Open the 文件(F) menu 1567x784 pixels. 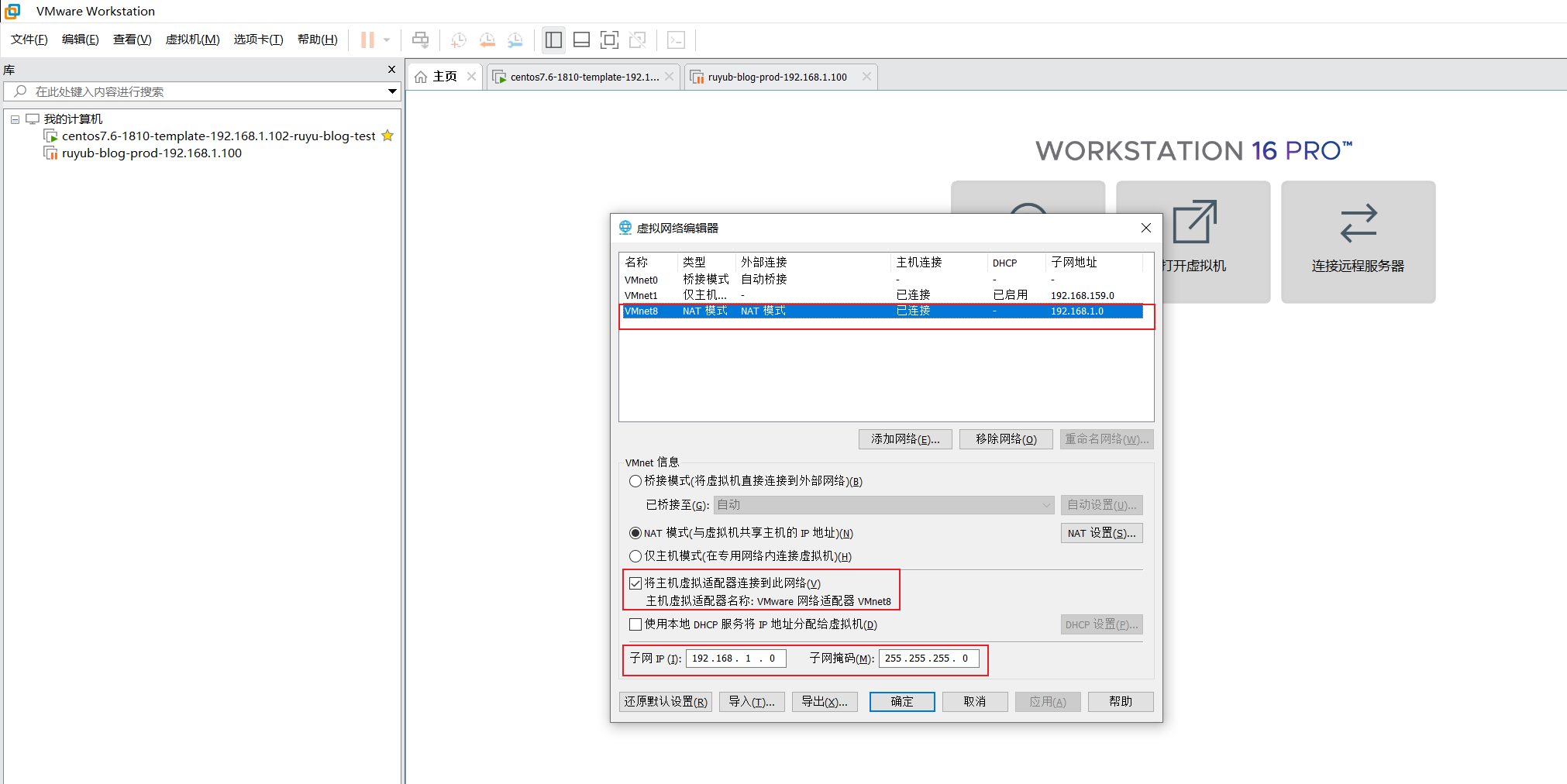pos(29,40)
